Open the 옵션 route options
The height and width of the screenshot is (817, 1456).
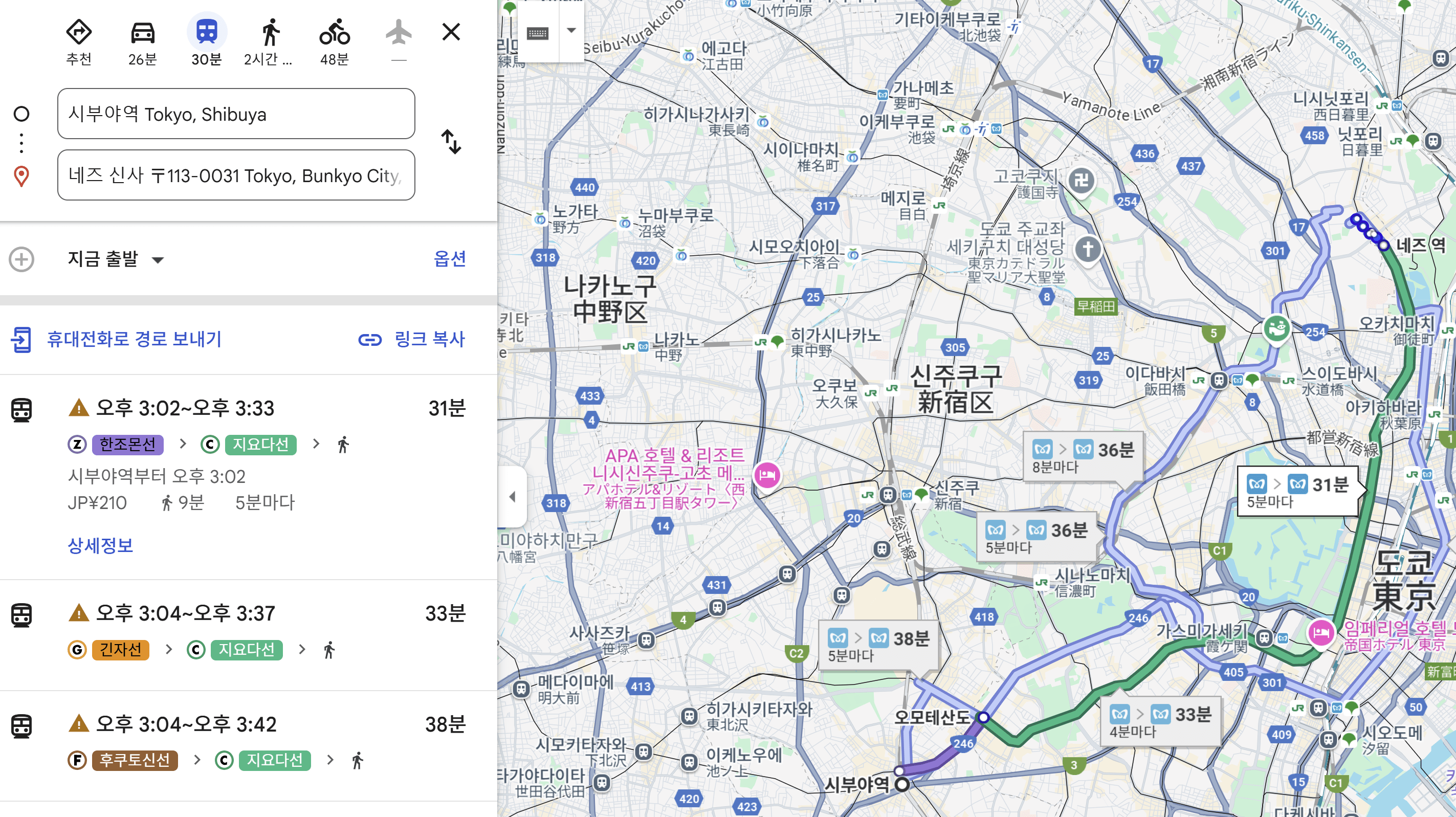pyautogui.click(x=449, y=259)
